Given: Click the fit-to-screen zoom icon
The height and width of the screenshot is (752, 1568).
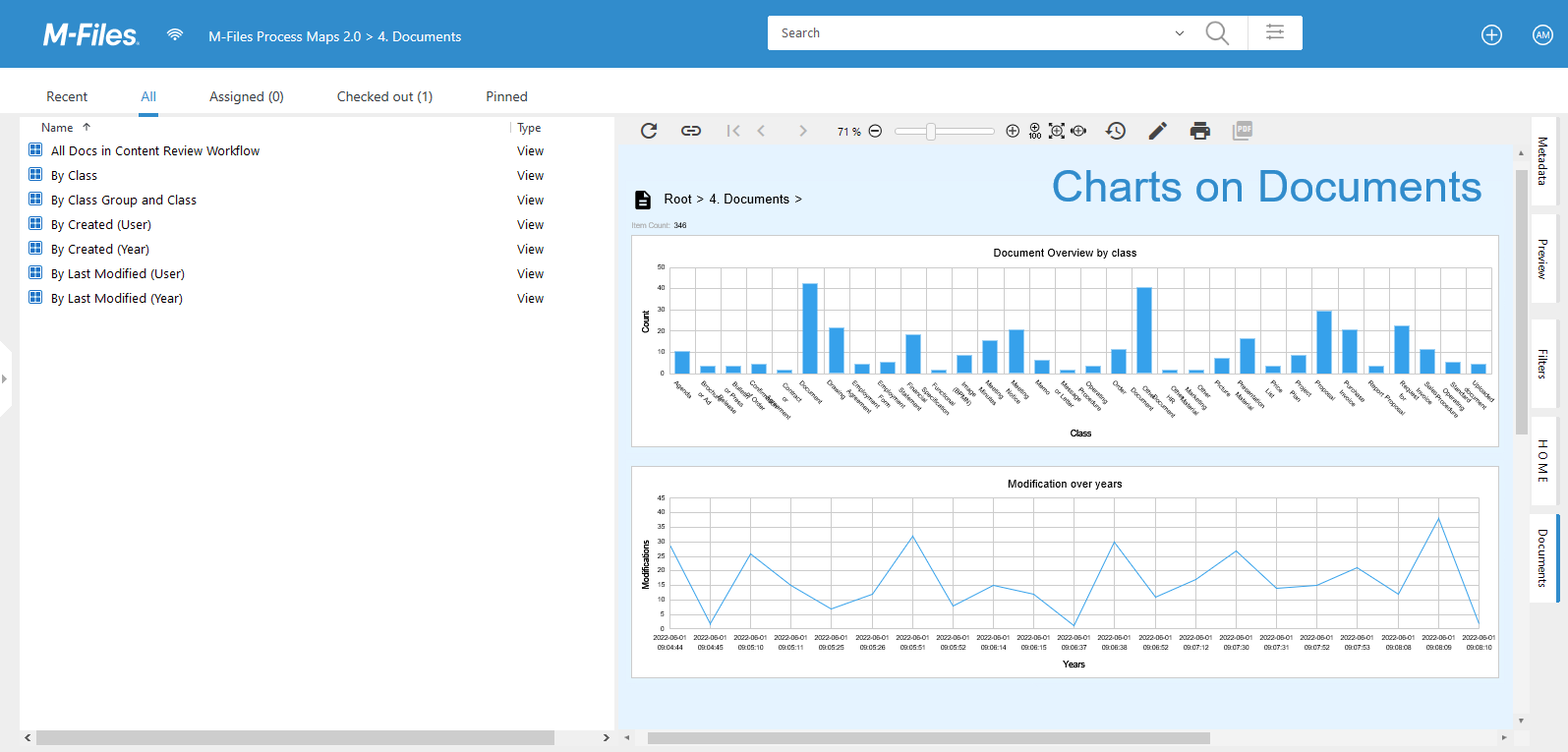Looking at the screenshot, I should (x=1057, y=131).
